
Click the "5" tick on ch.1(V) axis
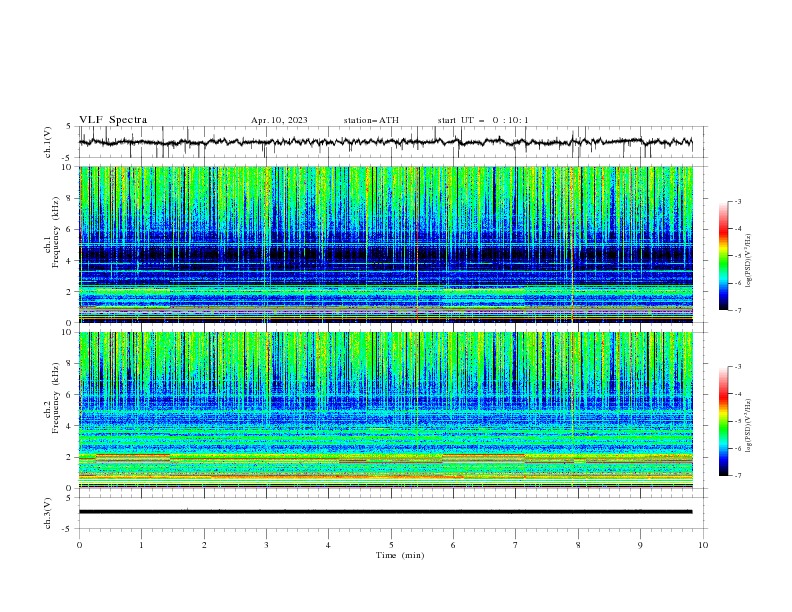tap(70, 126)
